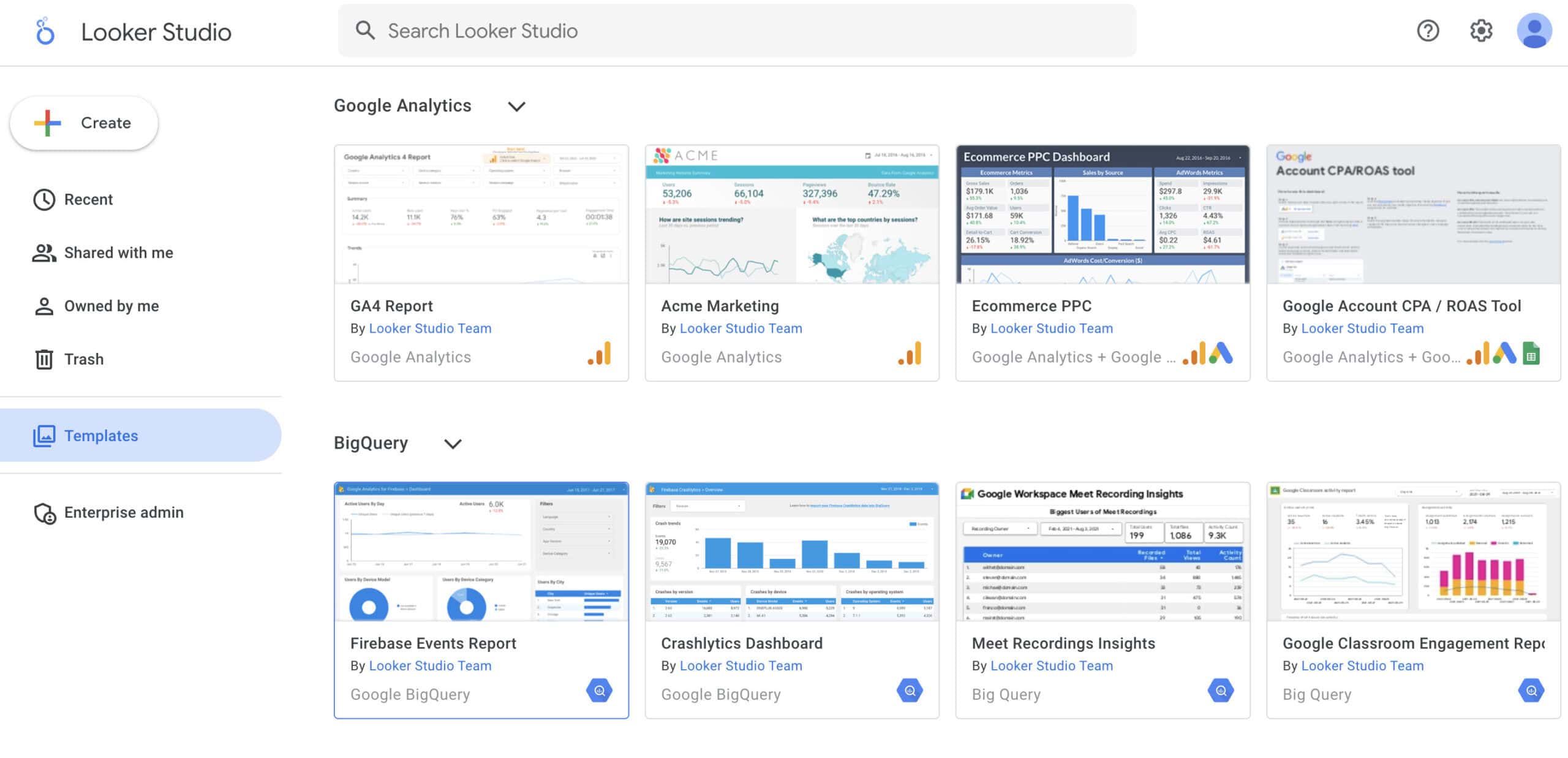This screenshot has width=1568, height=758.
Task: Open Looker Studio Team link under Meet Recordings Insights
Action: [x=1052, y=666]
